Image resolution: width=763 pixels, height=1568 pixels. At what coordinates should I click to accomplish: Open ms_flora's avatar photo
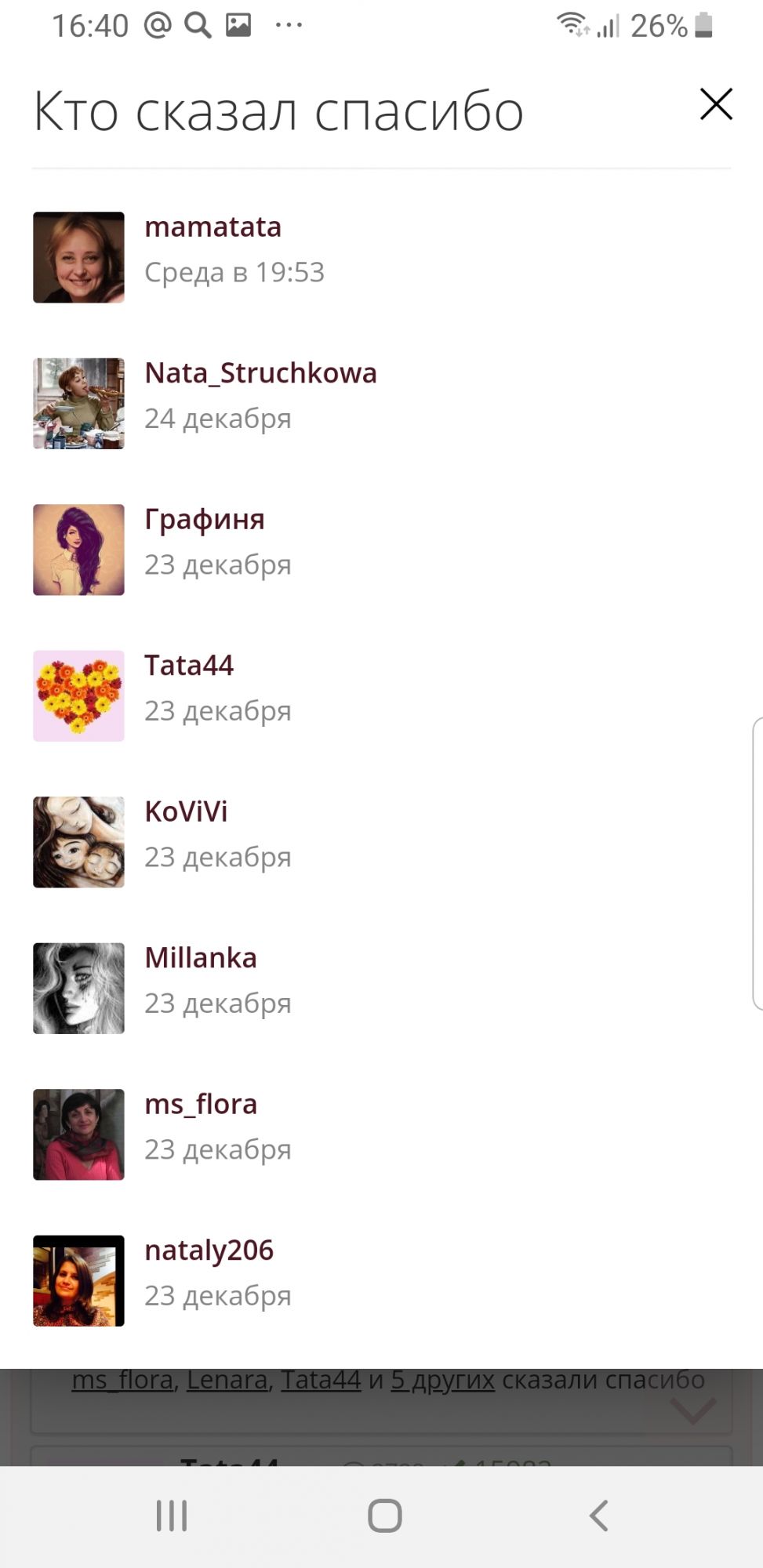pyautogui.click(x=78, y=1134)
